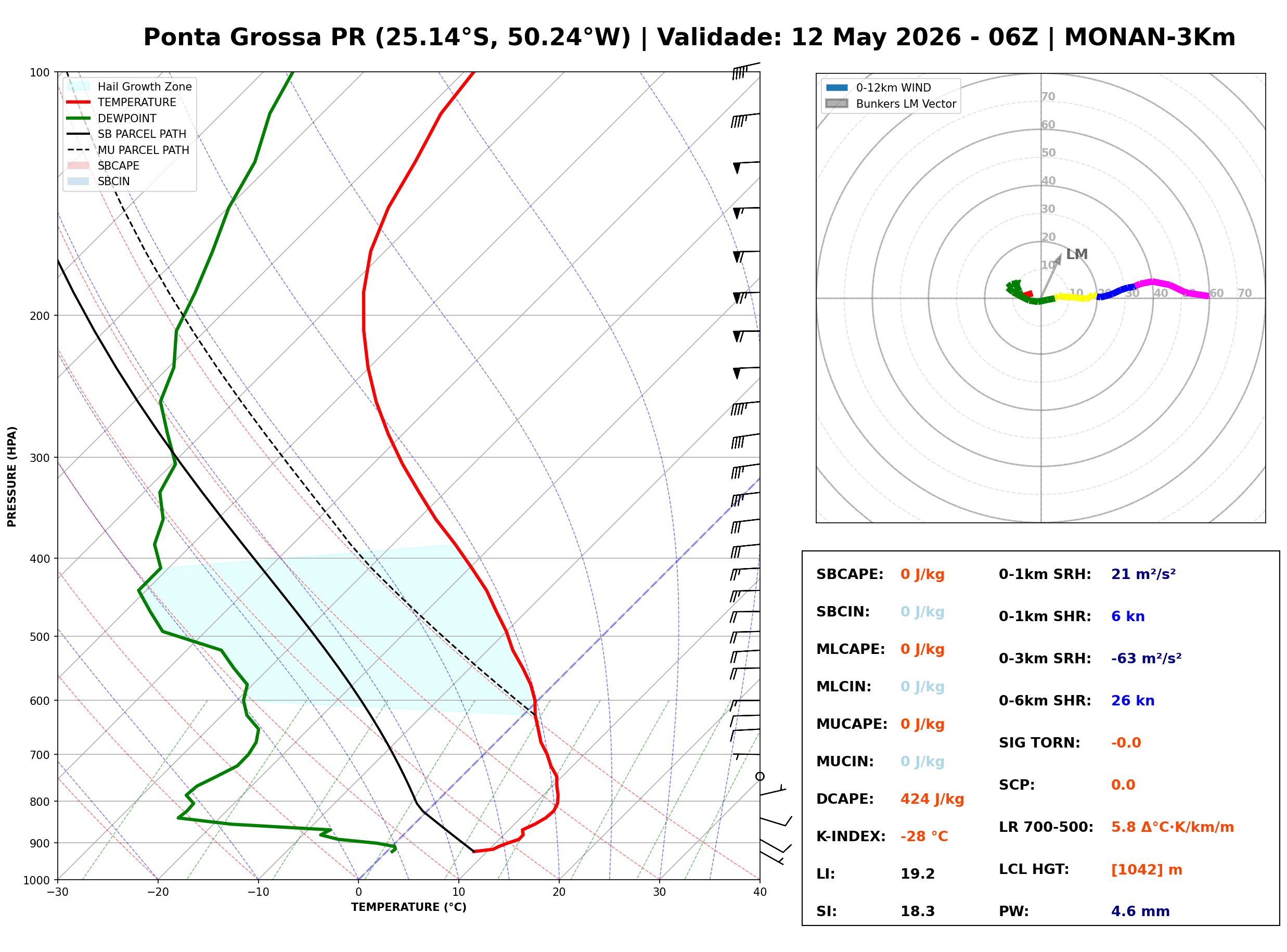Click the 500 pressure axis tick label

[40, 637]
